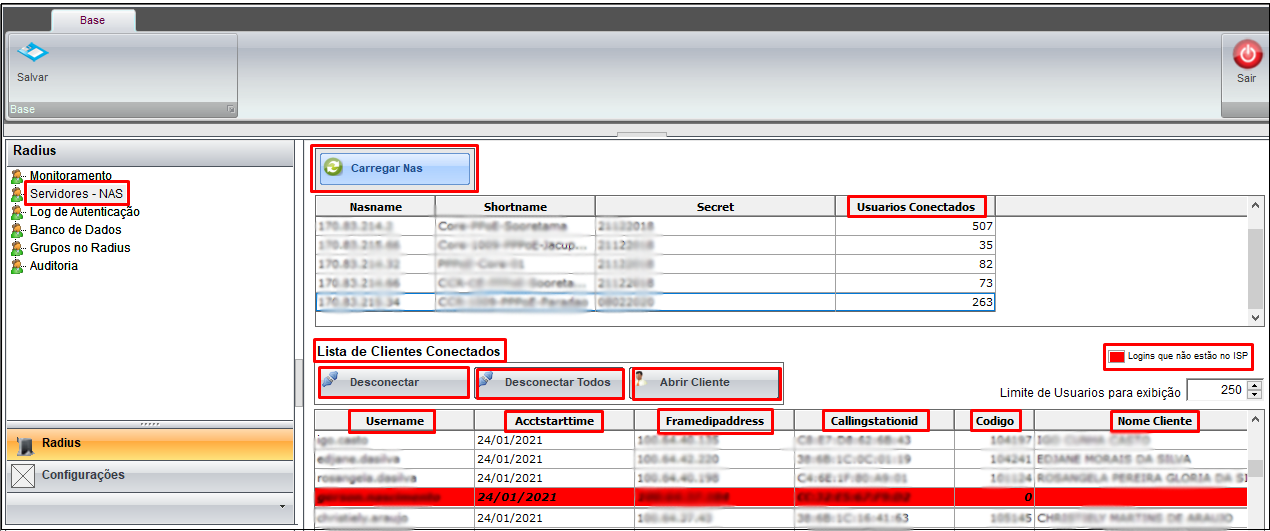
Task: Sort by Usuarios Conectados column header
Action: click(915, 207)
